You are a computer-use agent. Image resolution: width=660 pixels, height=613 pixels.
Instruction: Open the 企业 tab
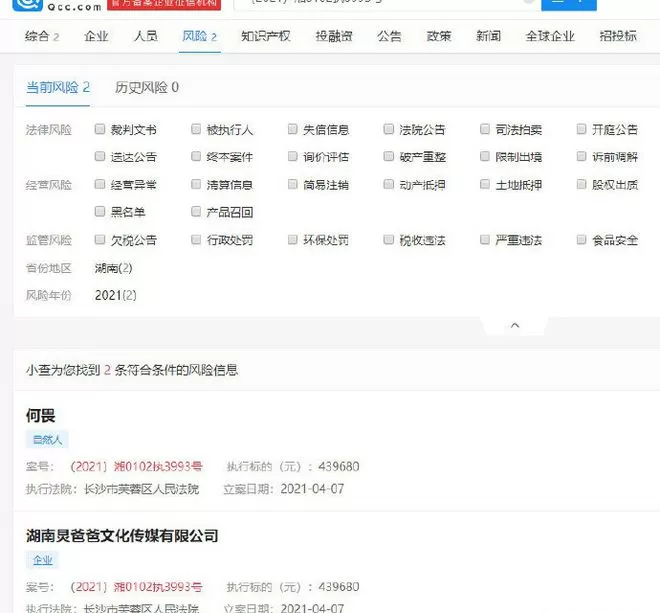click(96, 36)
